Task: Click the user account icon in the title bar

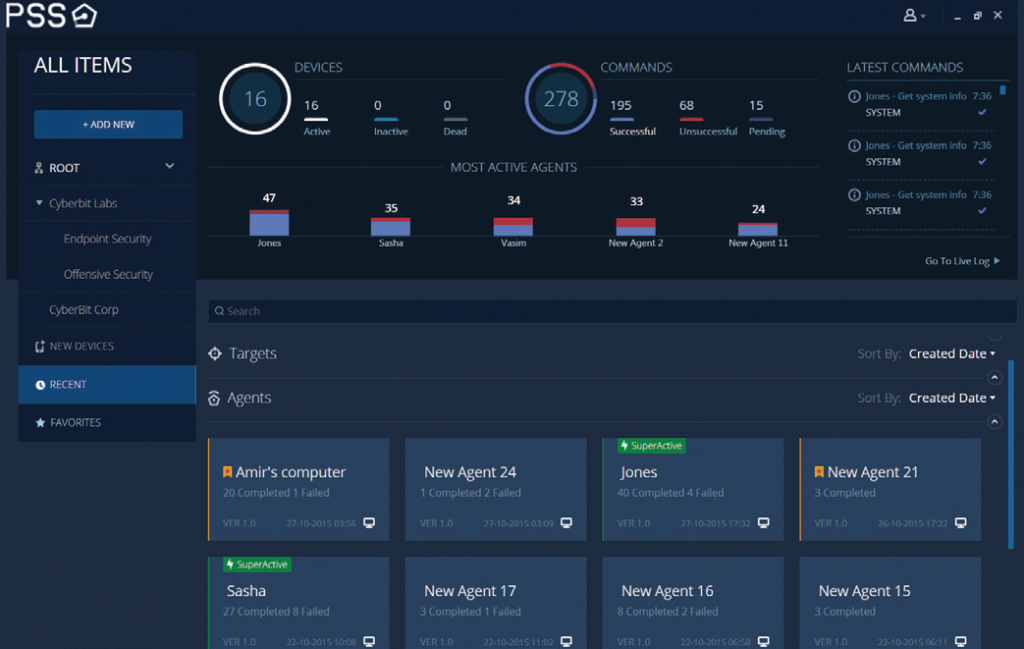Action: (912, 15)
